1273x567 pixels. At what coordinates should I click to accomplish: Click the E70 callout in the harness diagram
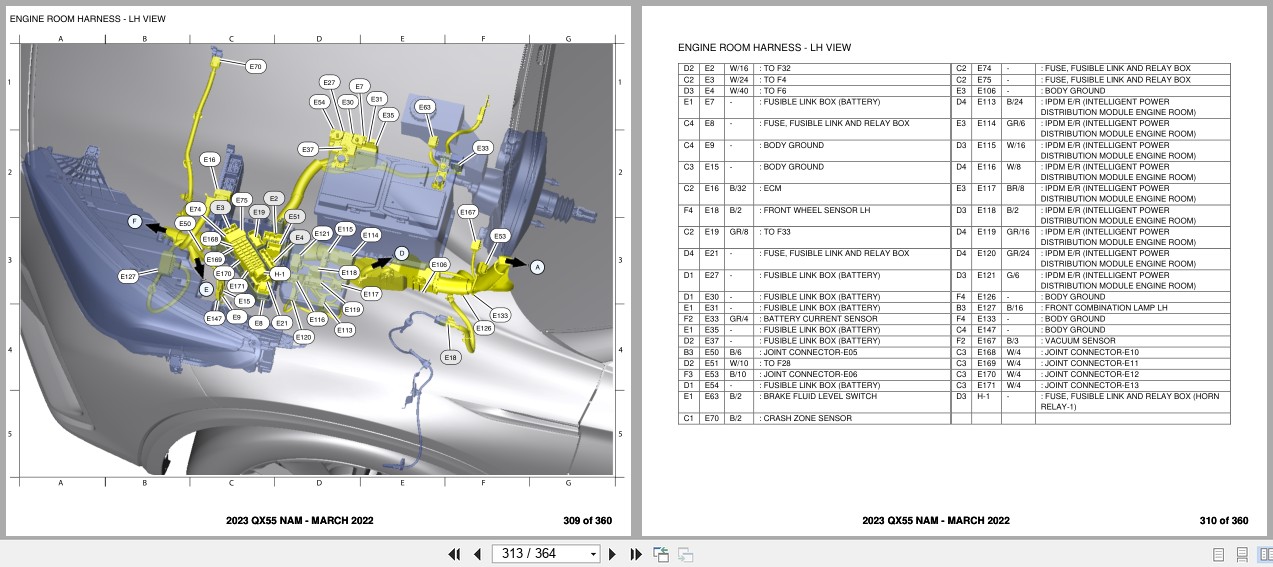(x=256, y=67)
